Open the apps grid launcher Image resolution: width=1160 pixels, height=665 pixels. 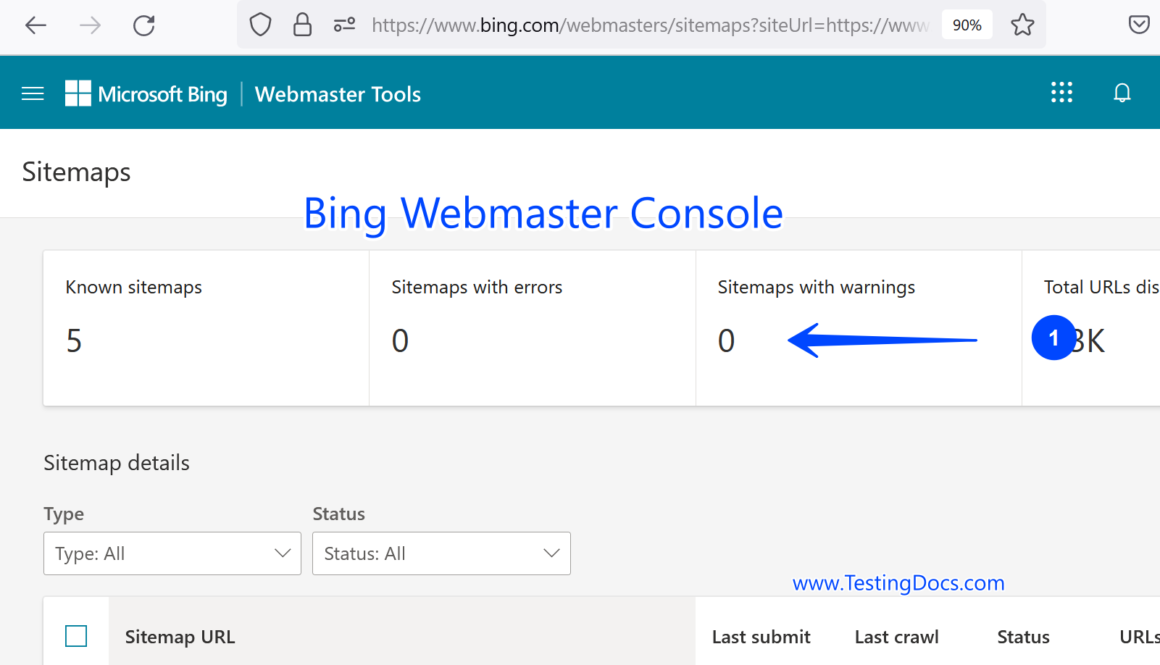pyautogui.click(x=1061, y=93)
